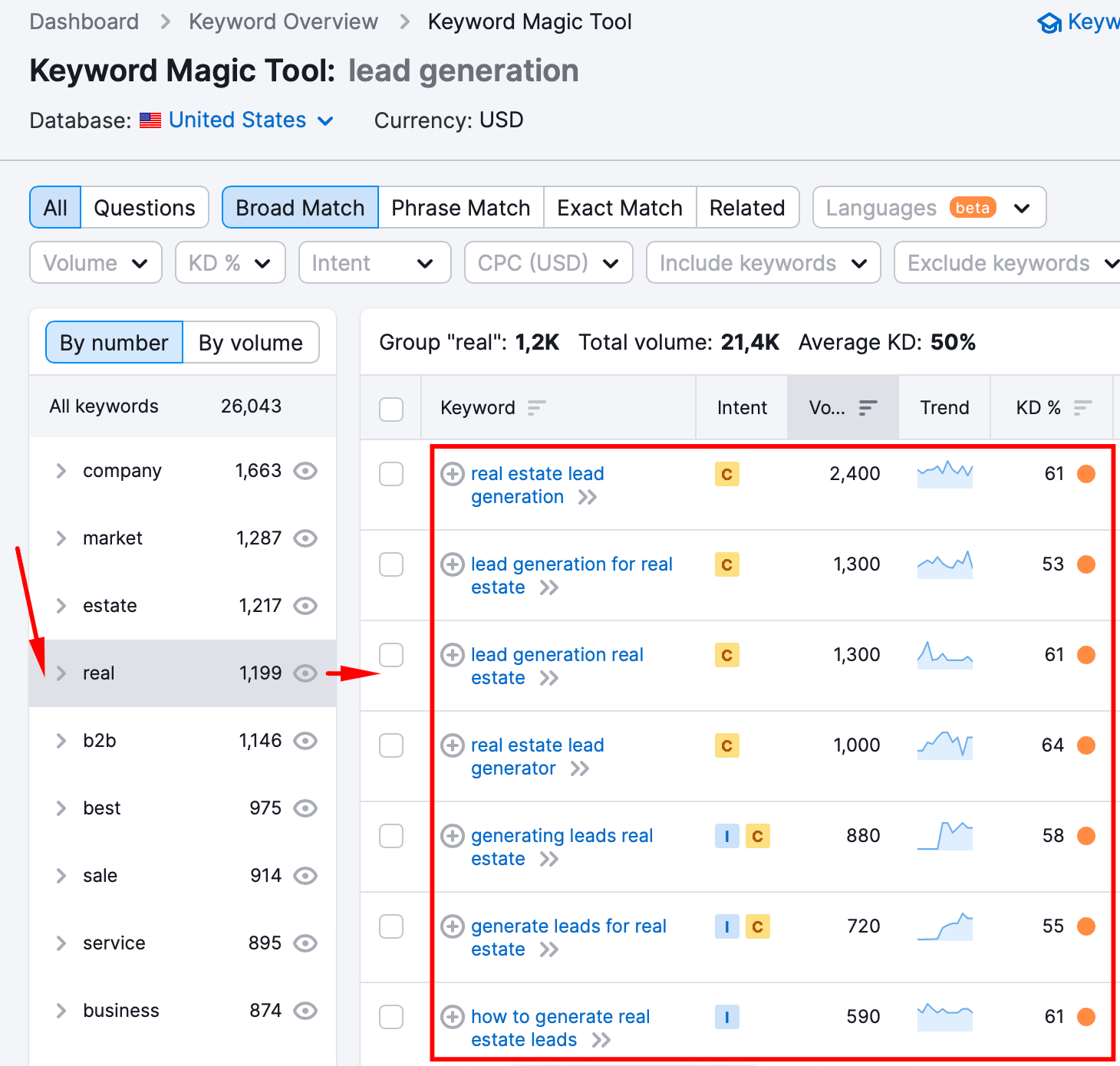Image resolution: width=1120 pixels, height=1066 pixels.
Task: Add 'generating leads real estate' via plus icon
Action: (x=453, y=836)
